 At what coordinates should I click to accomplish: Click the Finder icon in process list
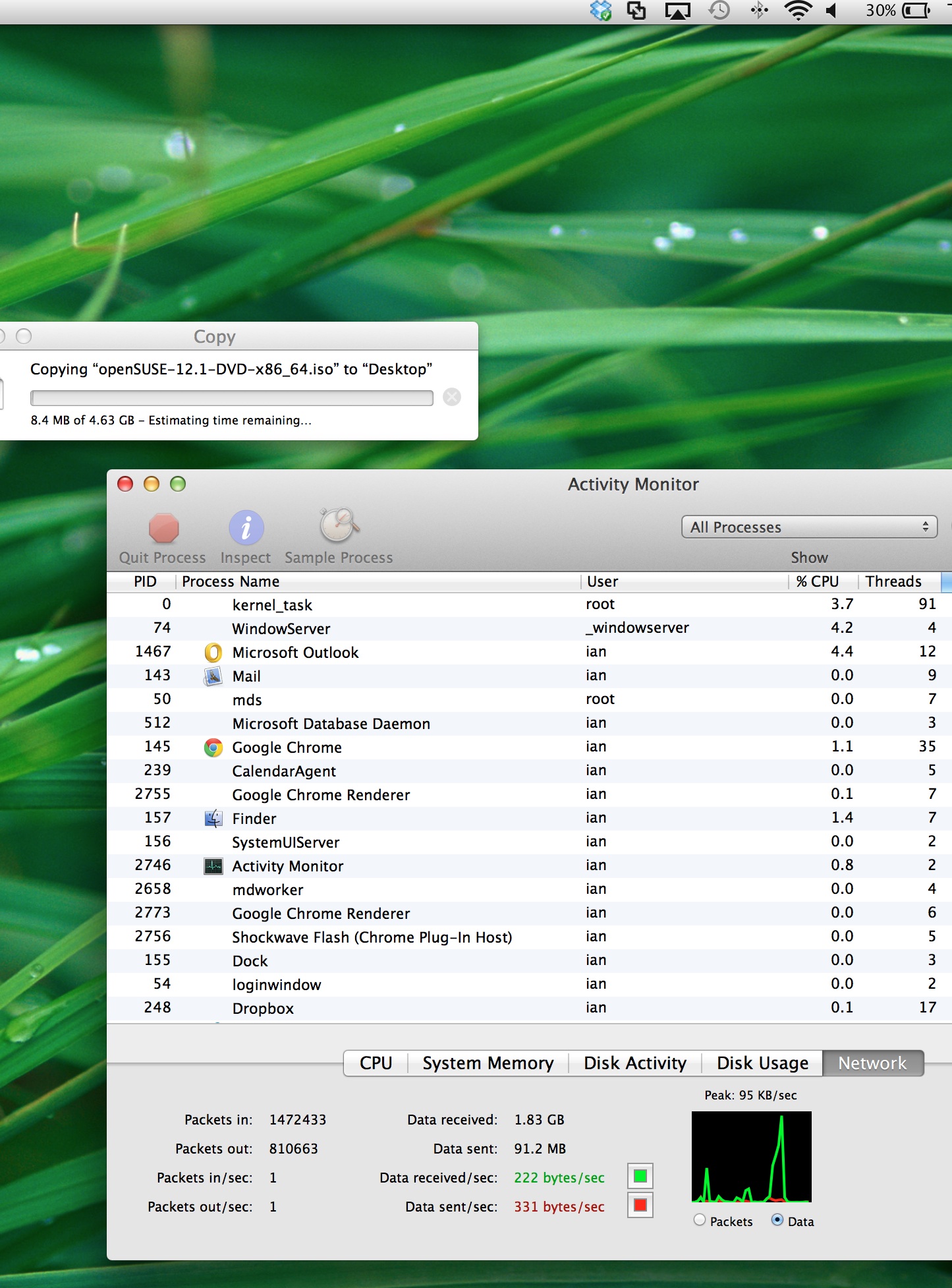213,819
